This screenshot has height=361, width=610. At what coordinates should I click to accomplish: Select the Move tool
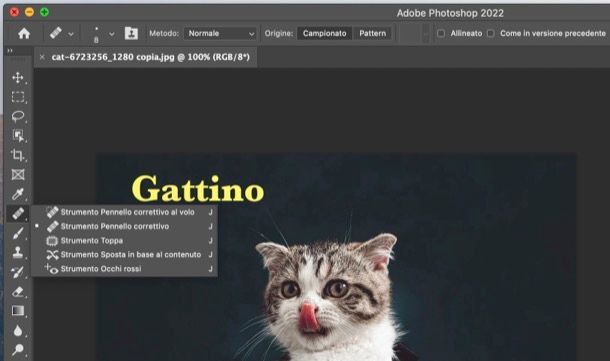pyautogui.click(x=18, y=77)
